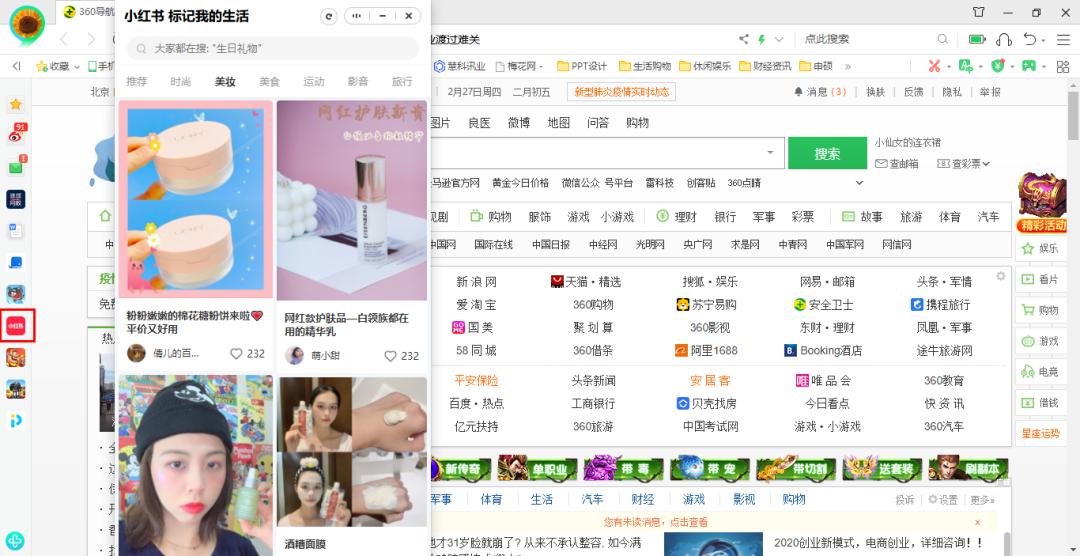1080x556 pixels.
Task: Click the green lightning speed-mode icon
Action: point(762,39)
